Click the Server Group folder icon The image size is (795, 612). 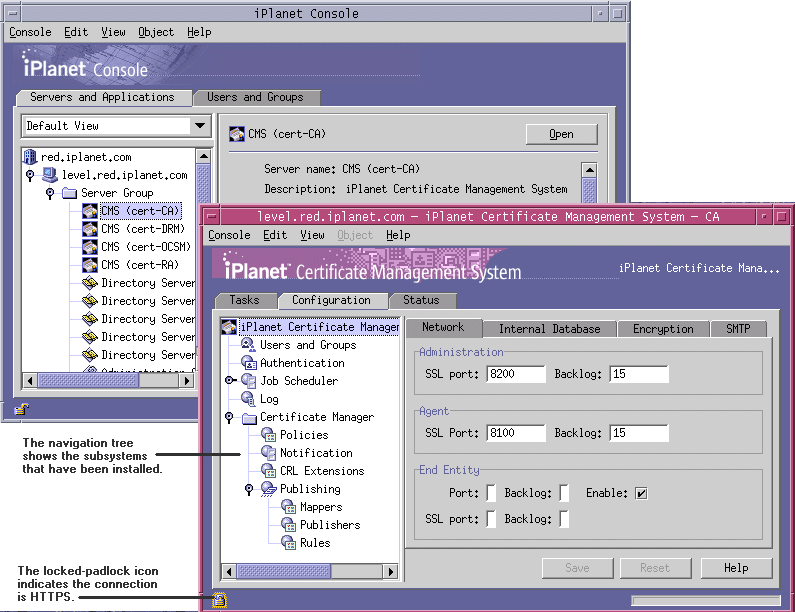(x=69, y=193)
